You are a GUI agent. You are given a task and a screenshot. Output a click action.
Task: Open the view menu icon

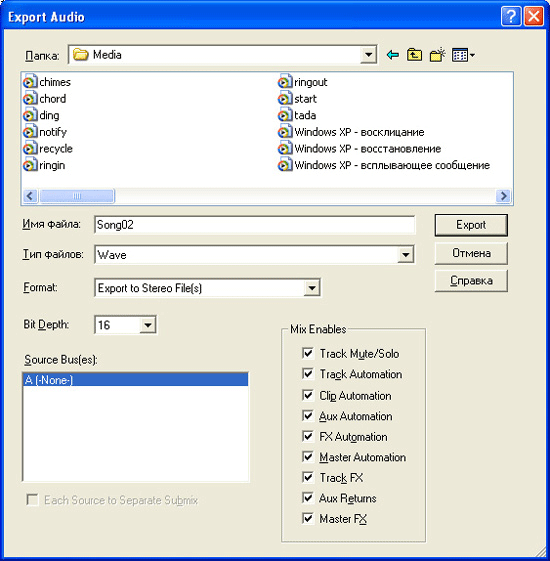coord(463,55)
